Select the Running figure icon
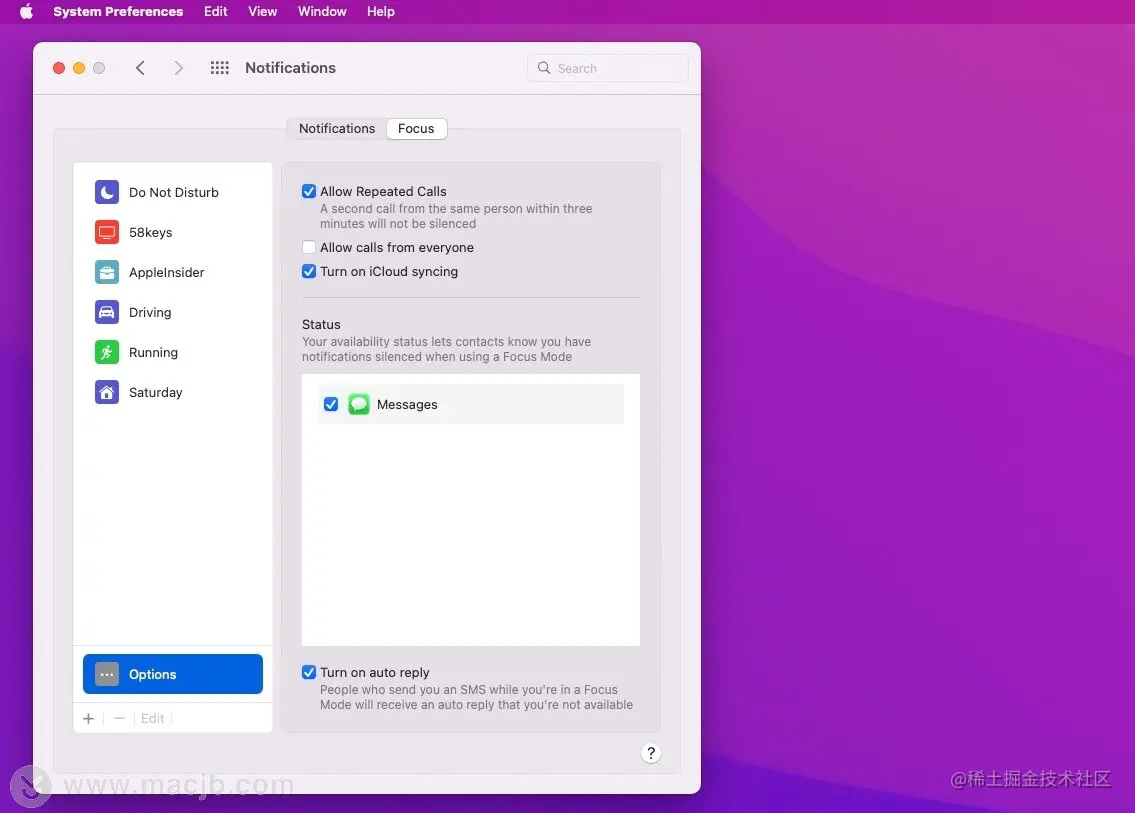The height and width of the screenshot is (813, 1135). pyautogui.click(x=106, y=353)
